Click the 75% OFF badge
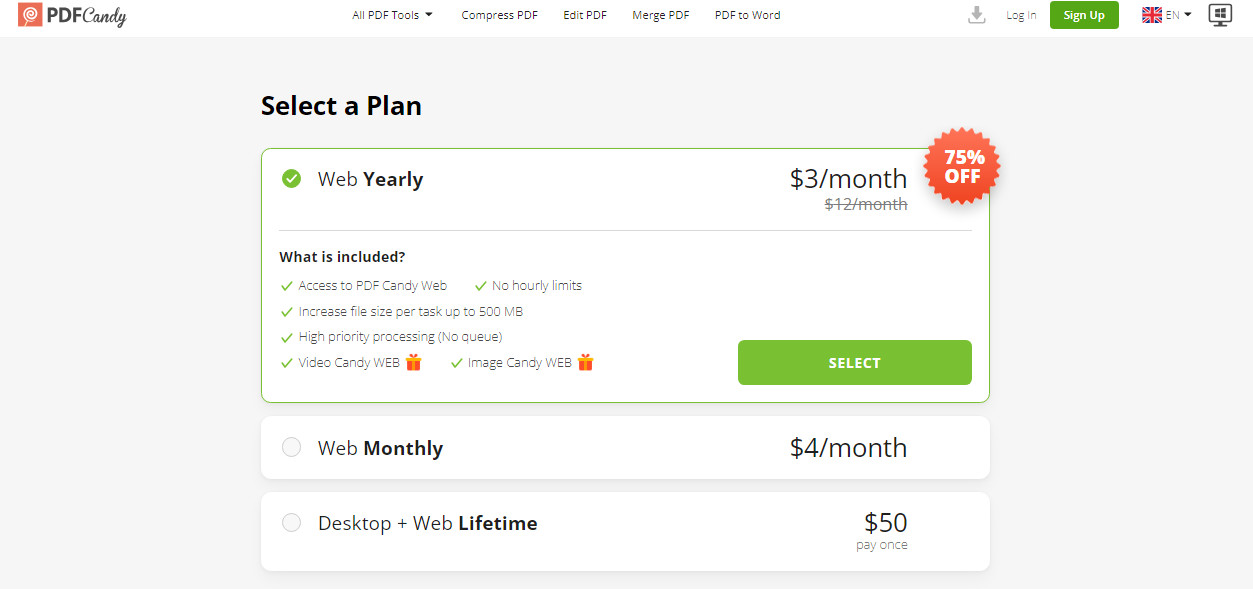 click(962, 166)
